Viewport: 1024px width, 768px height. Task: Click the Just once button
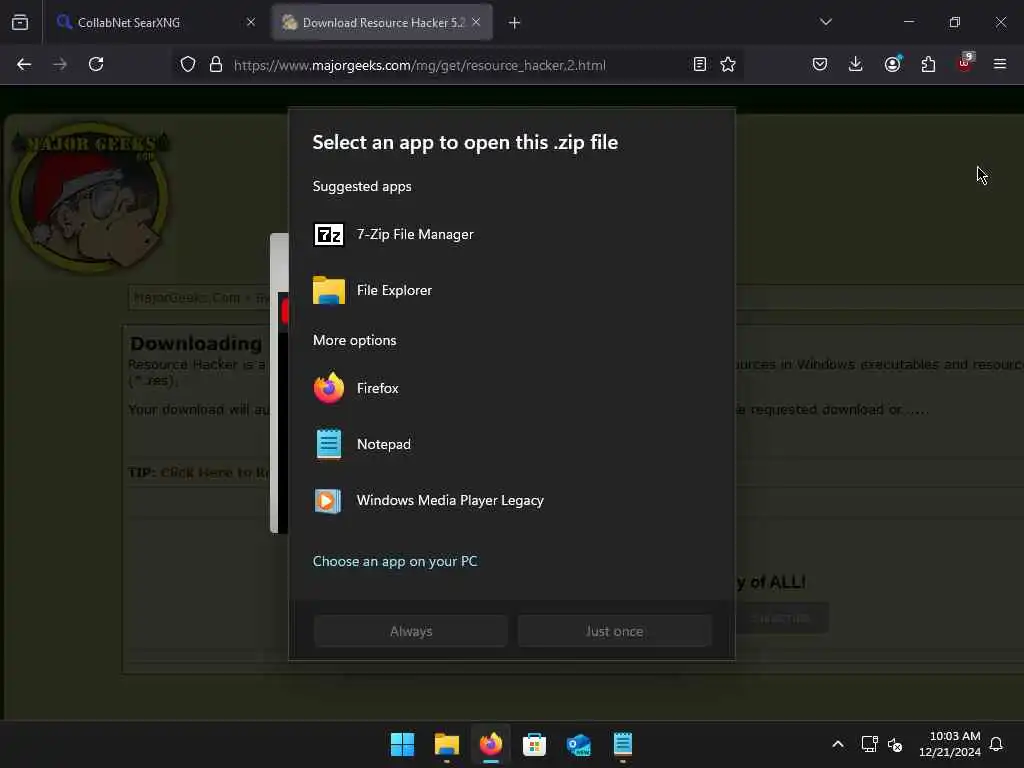pyautogui.click(x=615, y=631)
